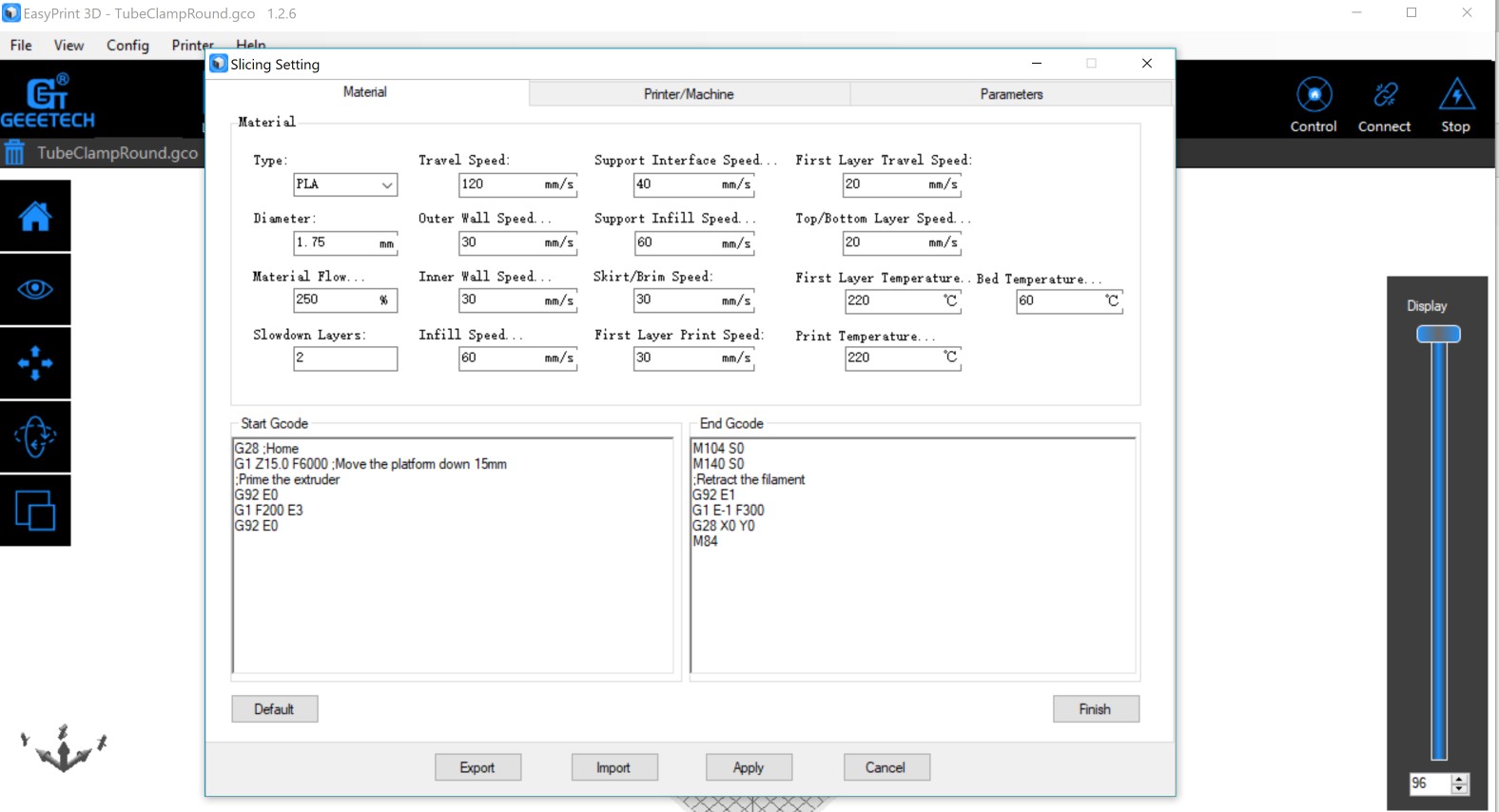Click the Display slider handle
This screenshot has width=1499, height=812.
[1438, 334]
